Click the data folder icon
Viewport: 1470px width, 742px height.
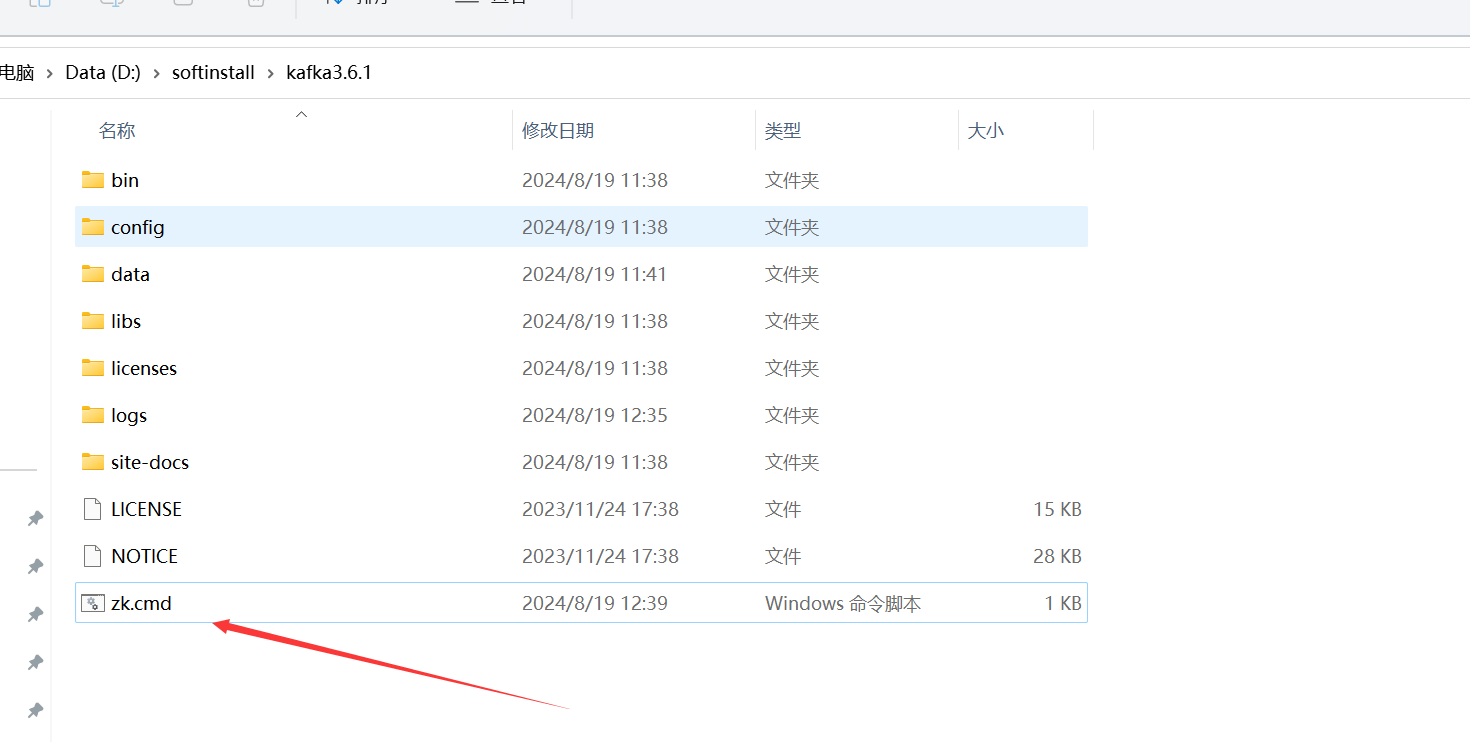click(93, 274)
